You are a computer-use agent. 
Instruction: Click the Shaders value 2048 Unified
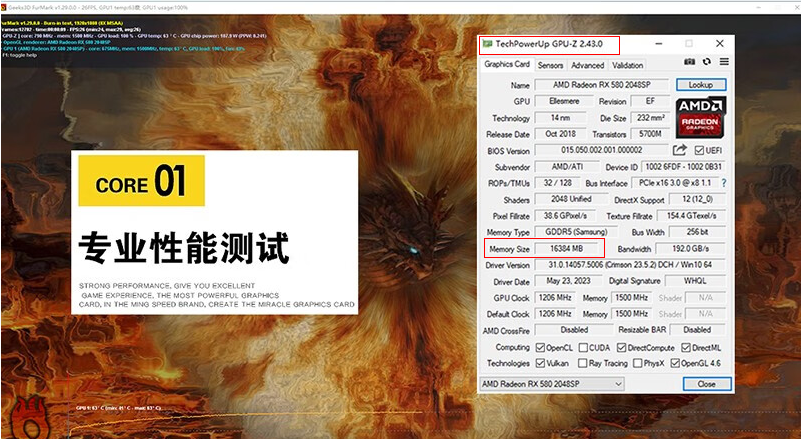point(571,199)
